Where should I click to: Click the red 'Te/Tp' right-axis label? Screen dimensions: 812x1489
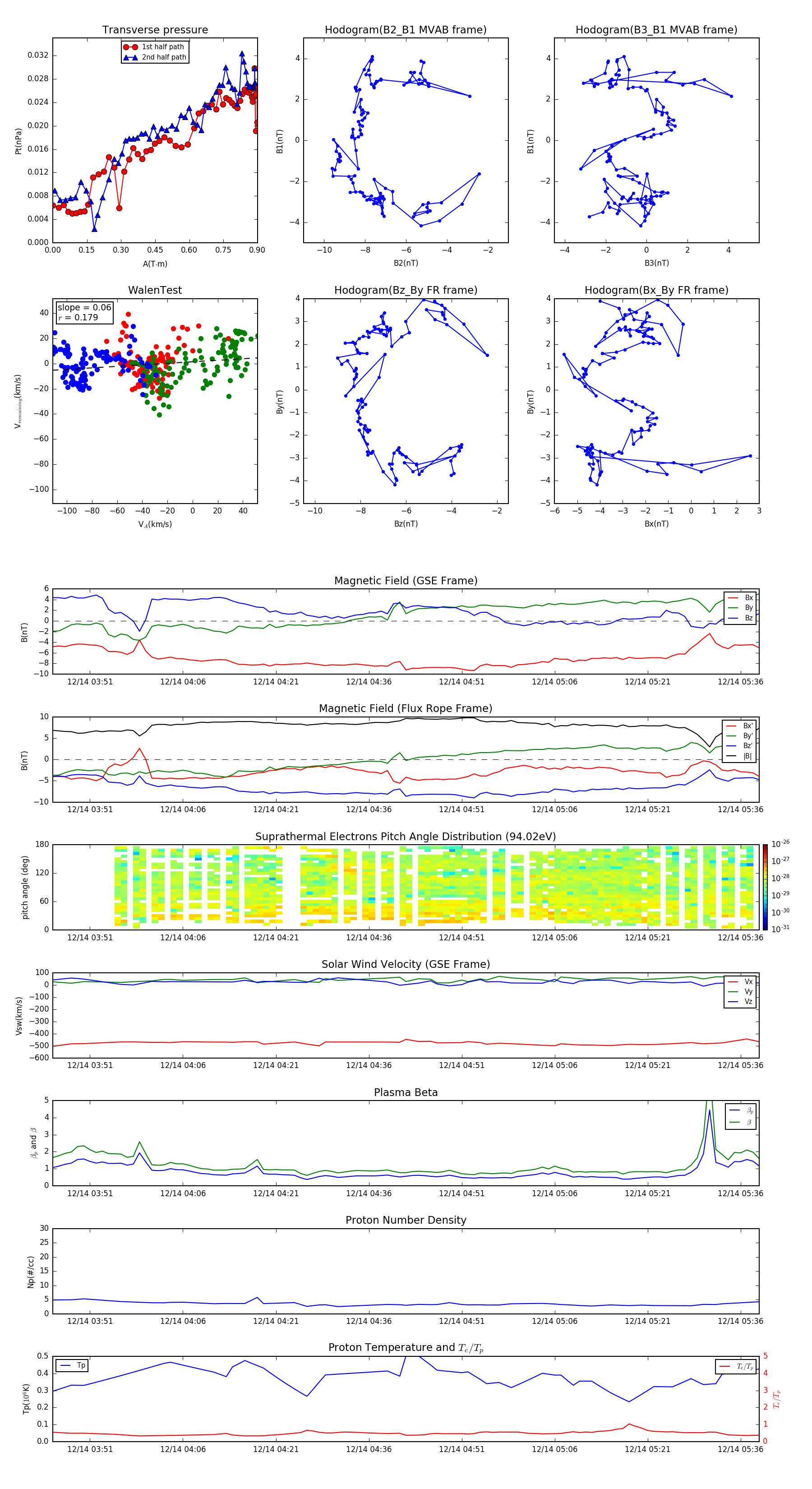[x=776, y=1399]
